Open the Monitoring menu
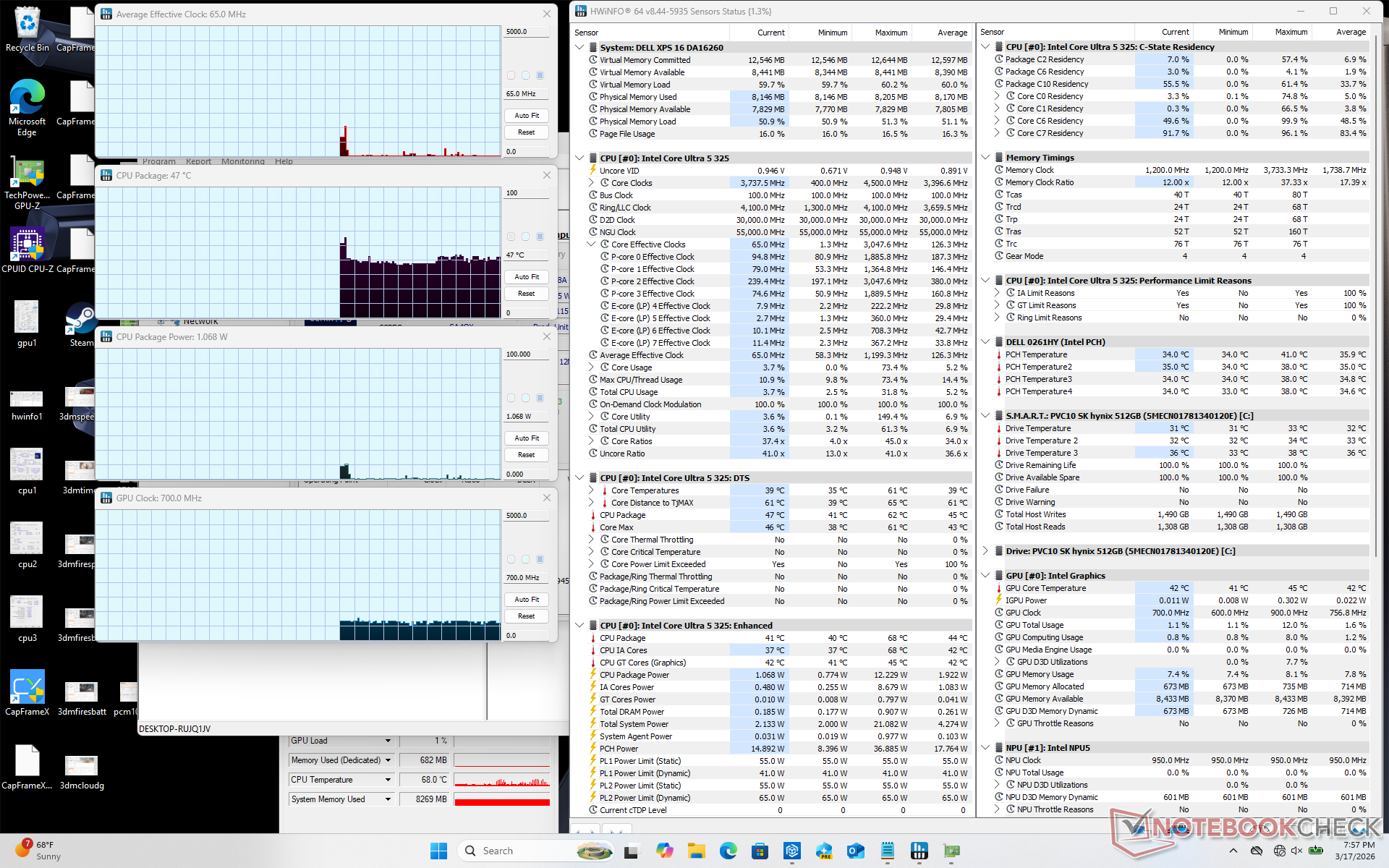1389x868 pixels. pos(242,161)
